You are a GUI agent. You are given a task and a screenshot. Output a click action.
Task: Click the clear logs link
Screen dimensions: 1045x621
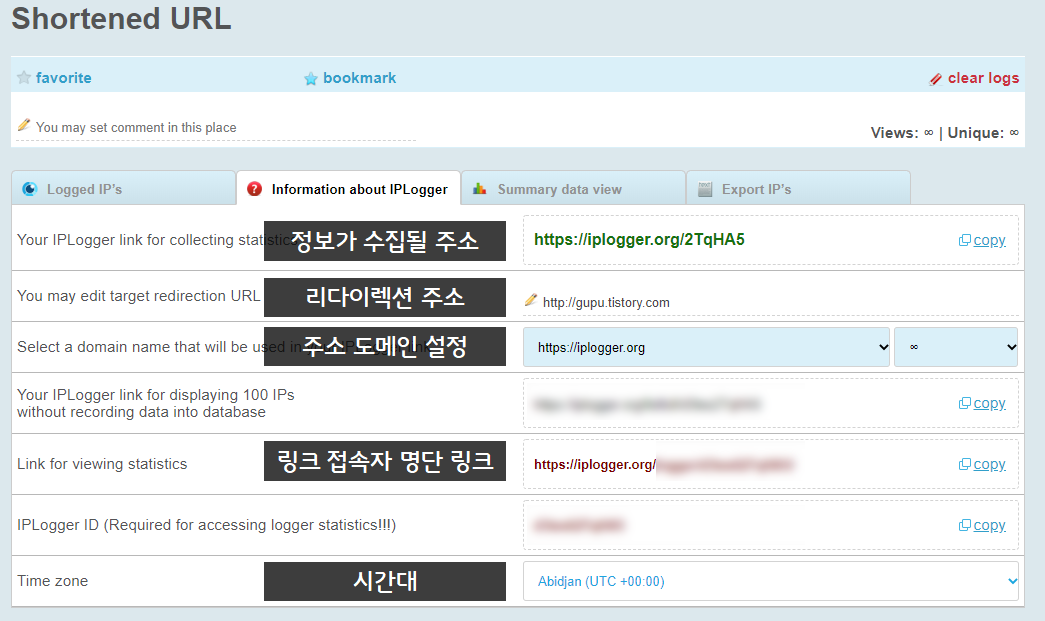click(x=983, y=78)
